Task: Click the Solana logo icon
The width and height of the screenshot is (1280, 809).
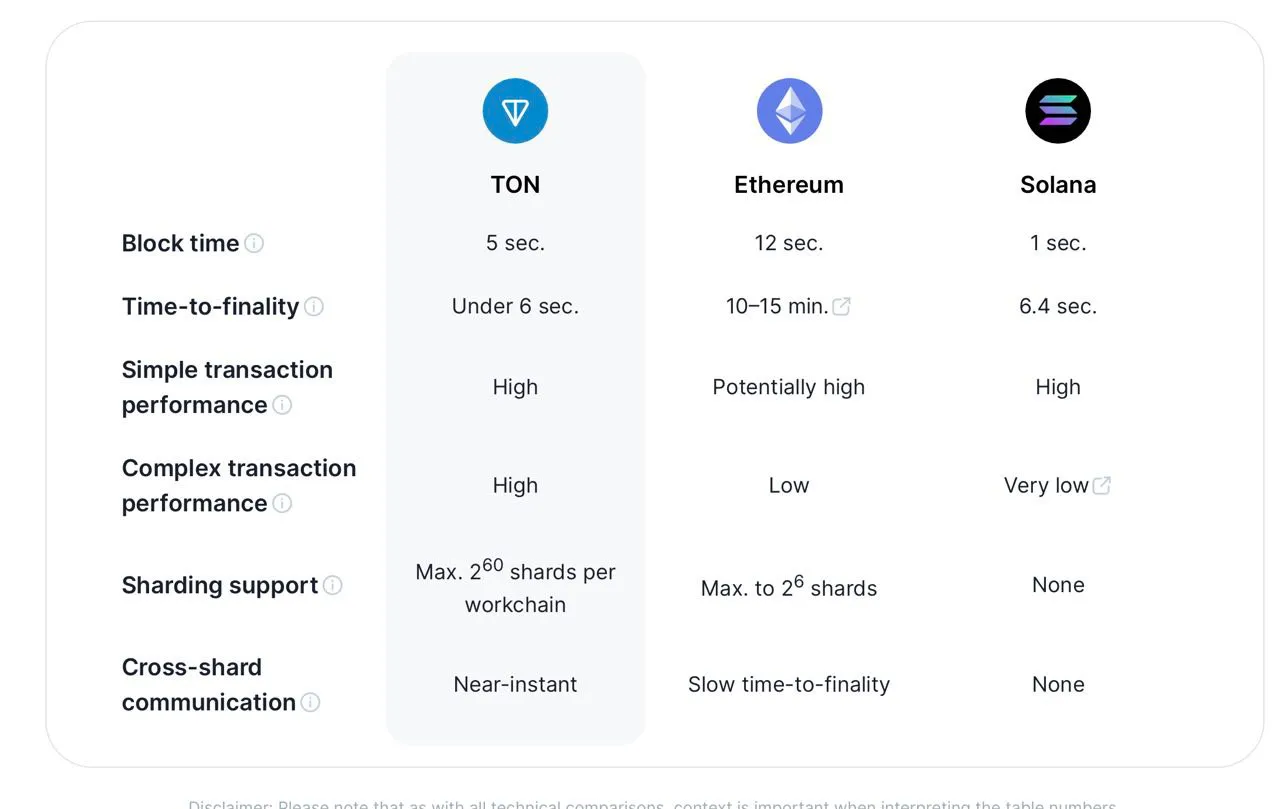Action: [x=1058, y=111]
